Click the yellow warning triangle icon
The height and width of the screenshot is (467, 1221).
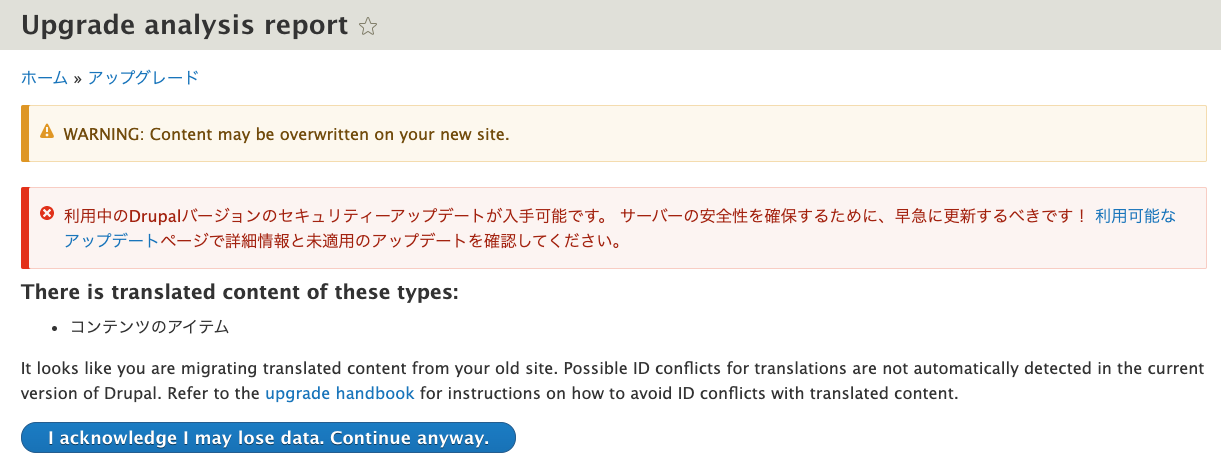(x=46, y=132)
